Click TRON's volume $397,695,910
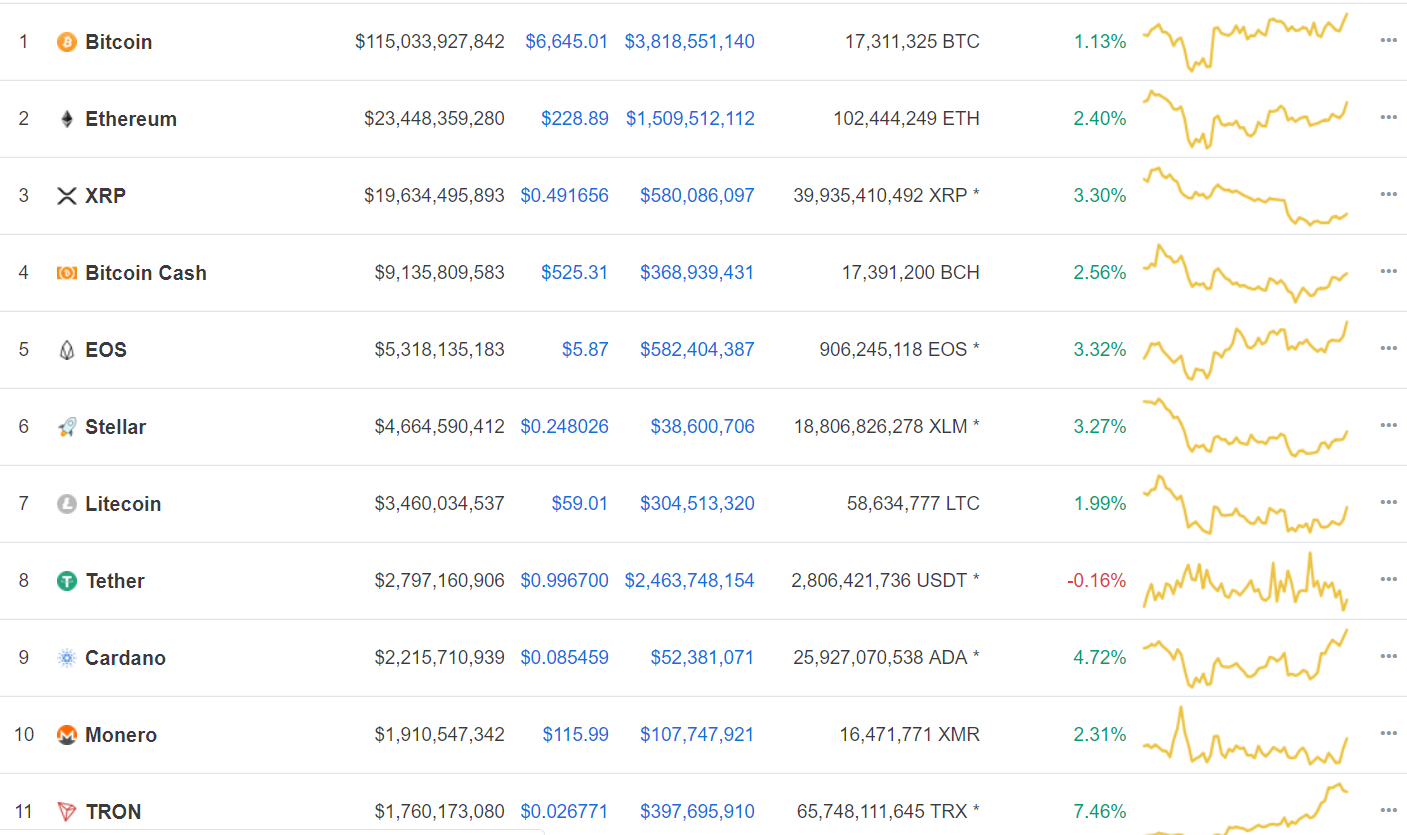 698,812
